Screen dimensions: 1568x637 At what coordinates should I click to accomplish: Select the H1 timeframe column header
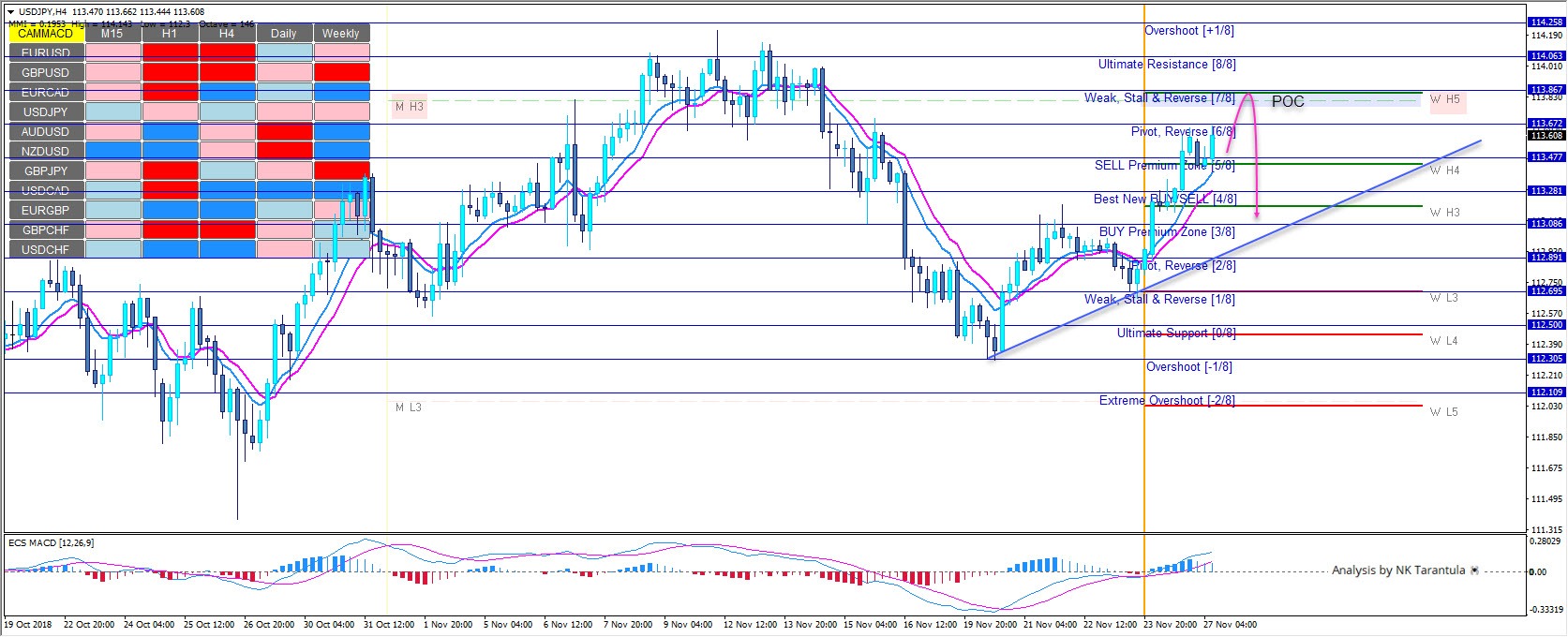[x=170, y=33]
